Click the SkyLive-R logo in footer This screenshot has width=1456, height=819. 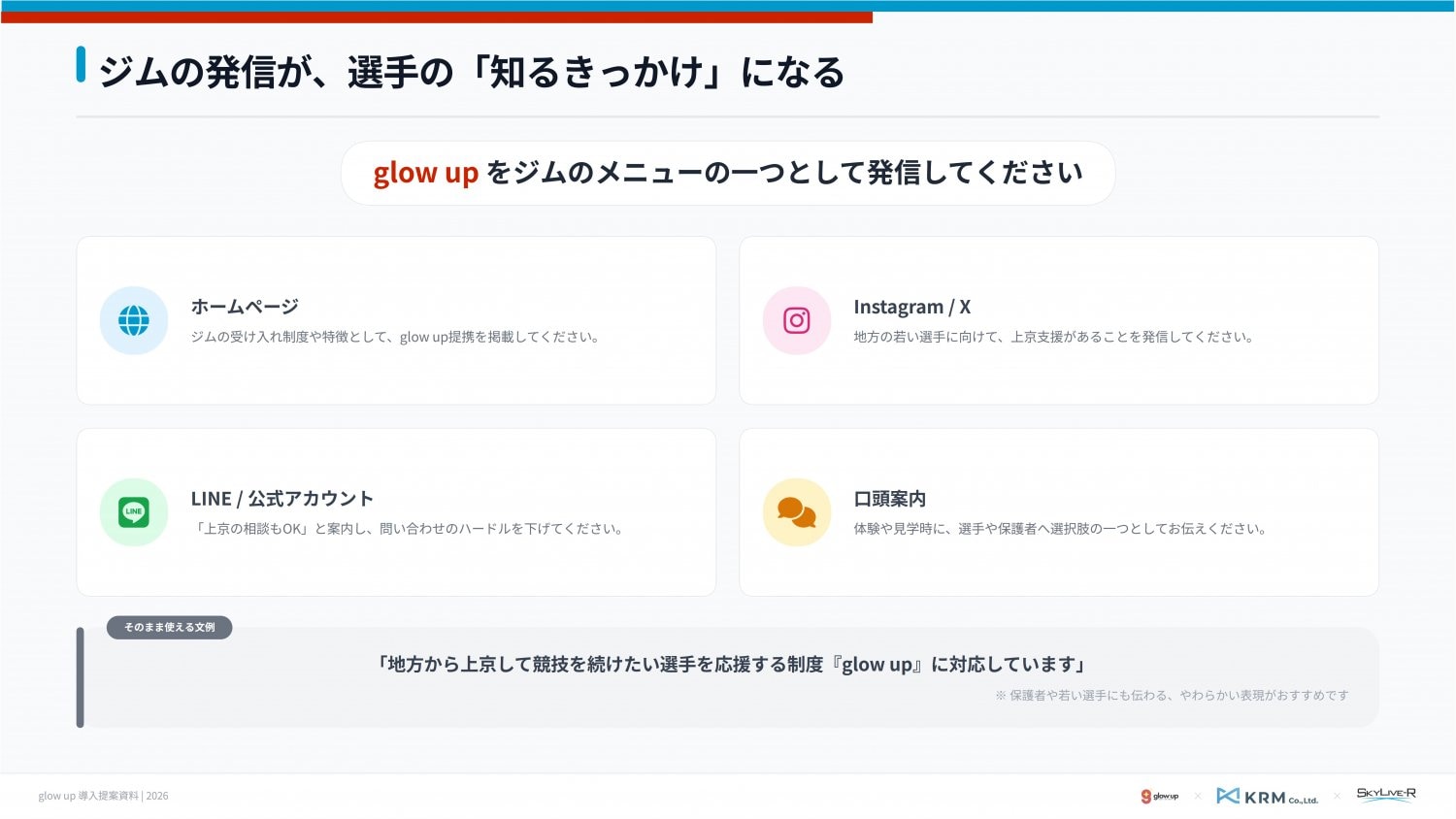1385,794
